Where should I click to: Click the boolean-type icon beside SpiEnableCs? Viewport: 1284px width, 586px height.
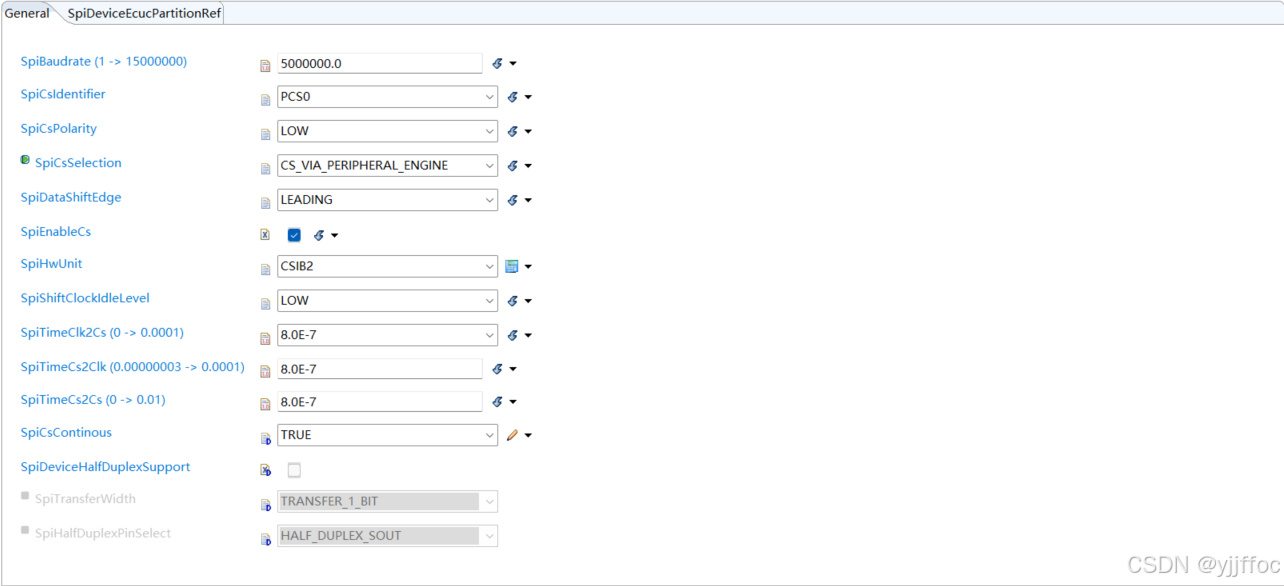pos(265,235)
